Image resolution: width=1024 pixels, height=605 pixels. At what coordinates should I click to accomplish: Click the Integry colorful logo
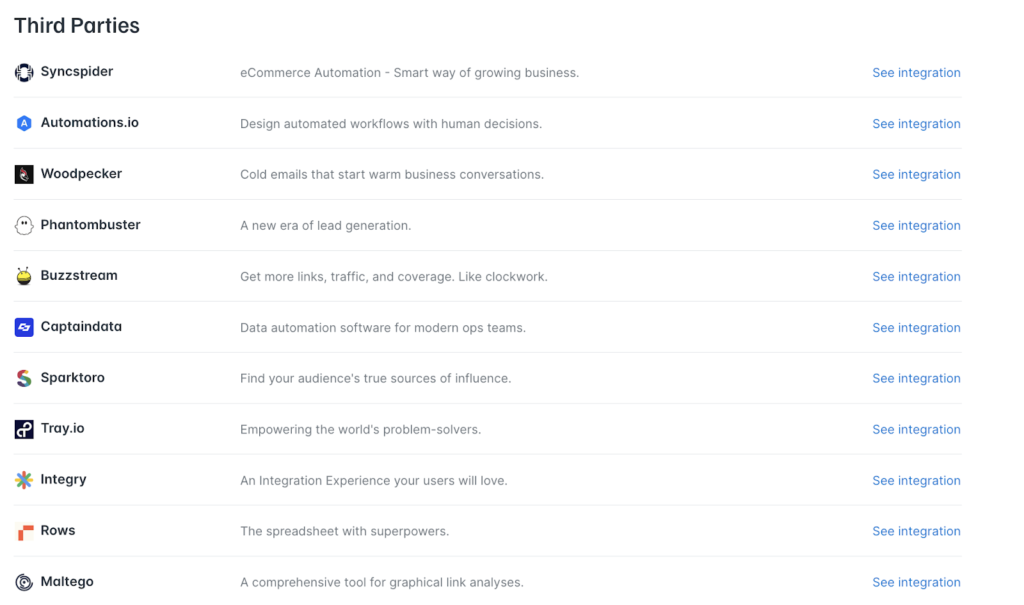click(22, 480)
